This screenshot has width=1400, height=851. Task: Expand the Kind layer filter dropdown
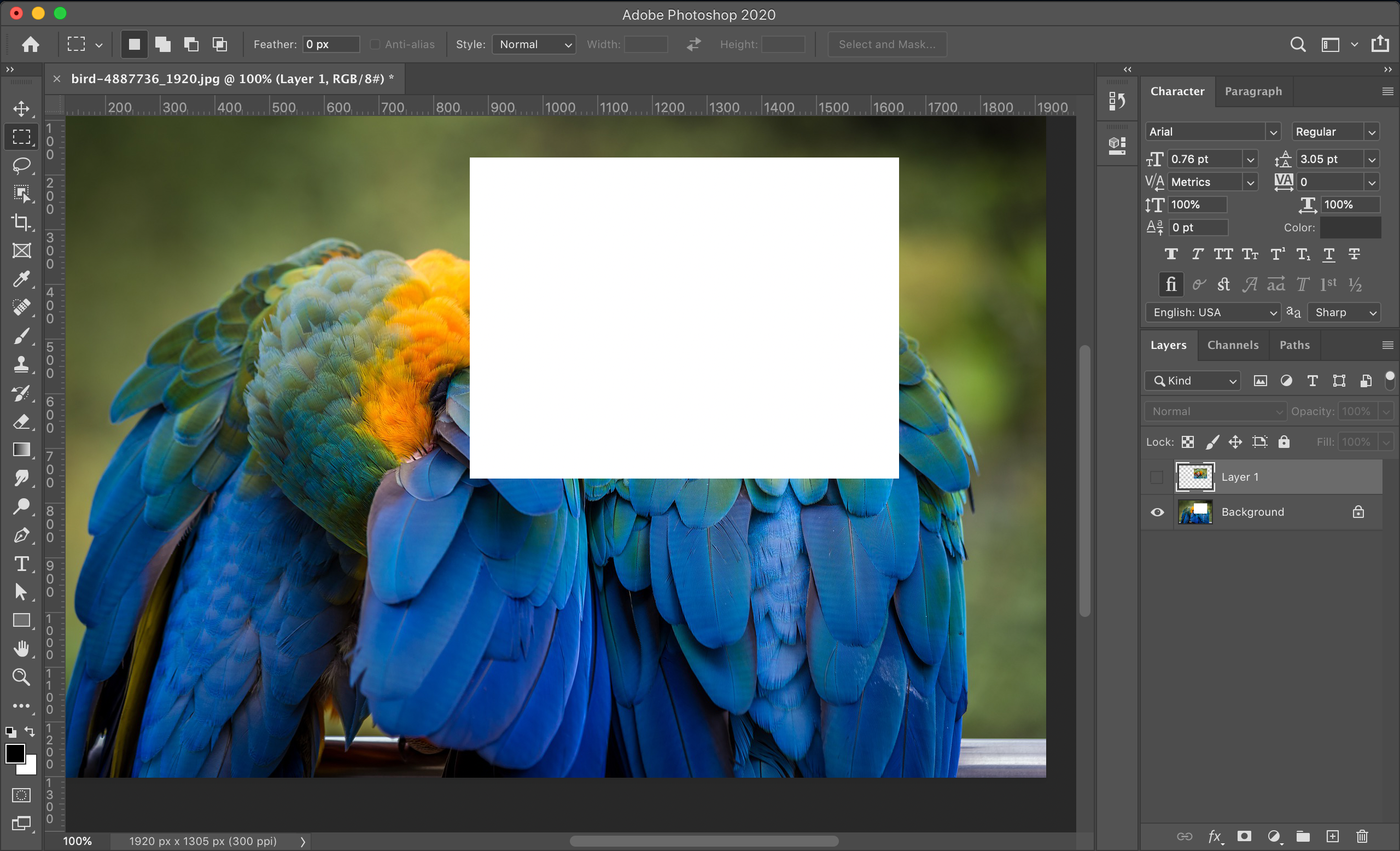pos(1192,381)
